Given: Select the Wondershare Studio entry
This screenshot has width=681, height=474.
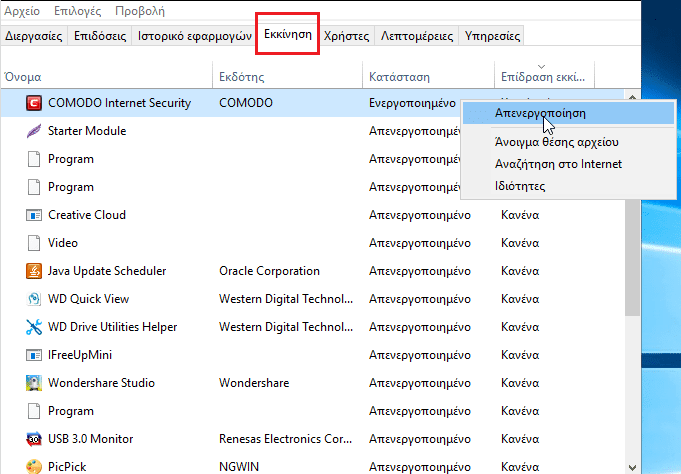Looking at the screenshot, I should (x=101, y=383).
